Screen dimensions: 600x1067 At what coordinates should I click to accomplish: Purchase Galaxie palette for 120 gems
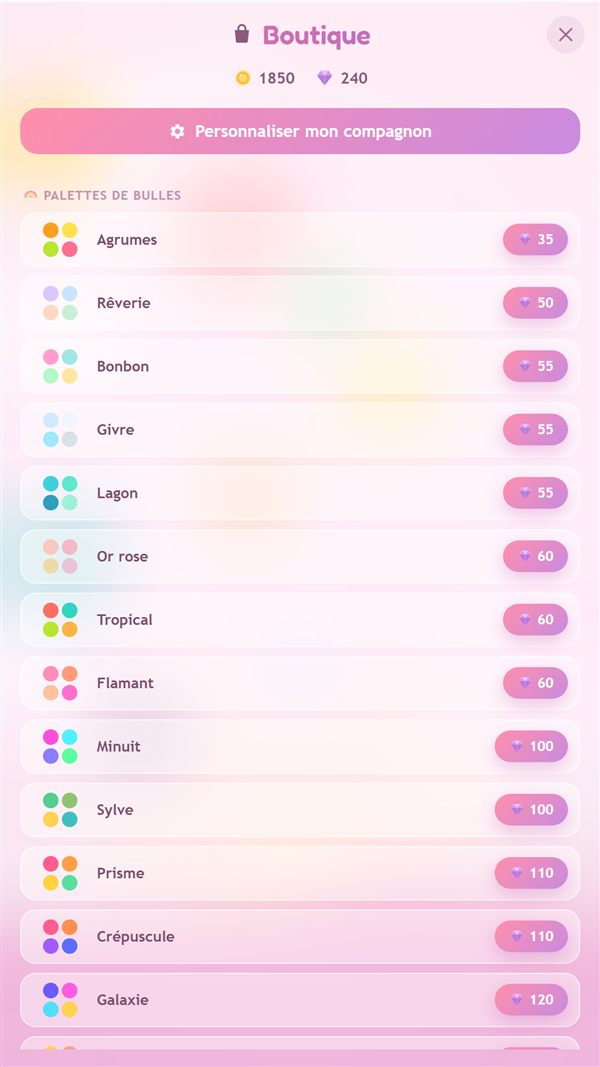pyautogui.click(x=531, y=1000)
